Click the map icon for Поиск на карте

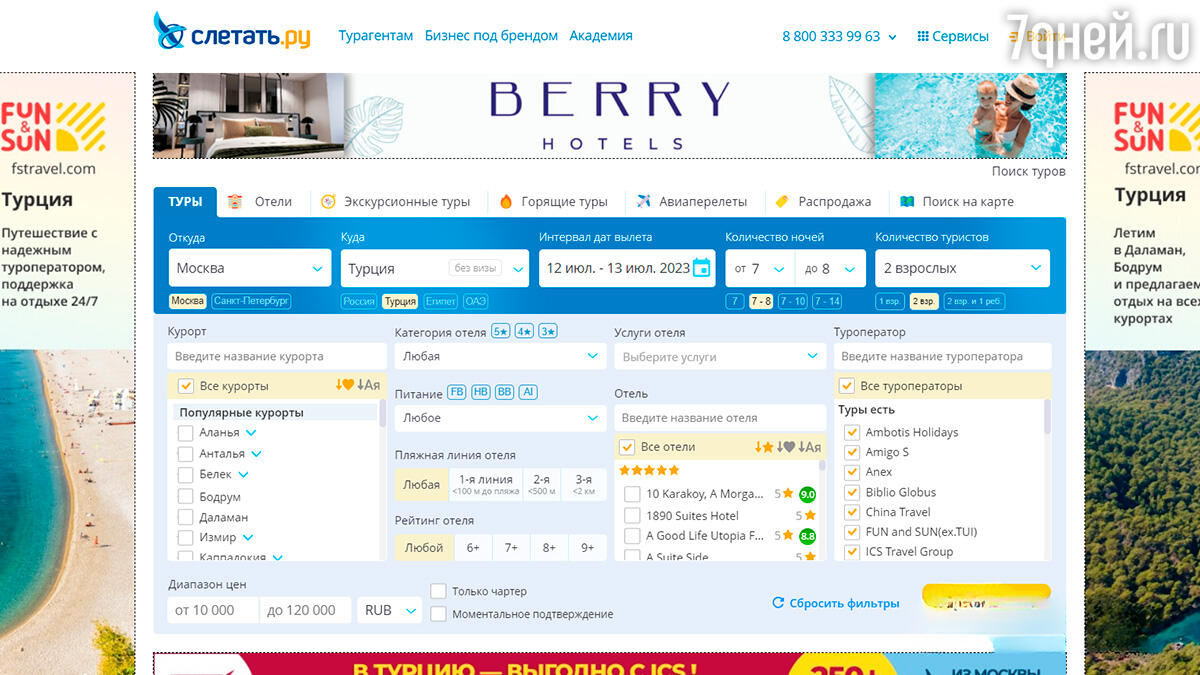907,201
